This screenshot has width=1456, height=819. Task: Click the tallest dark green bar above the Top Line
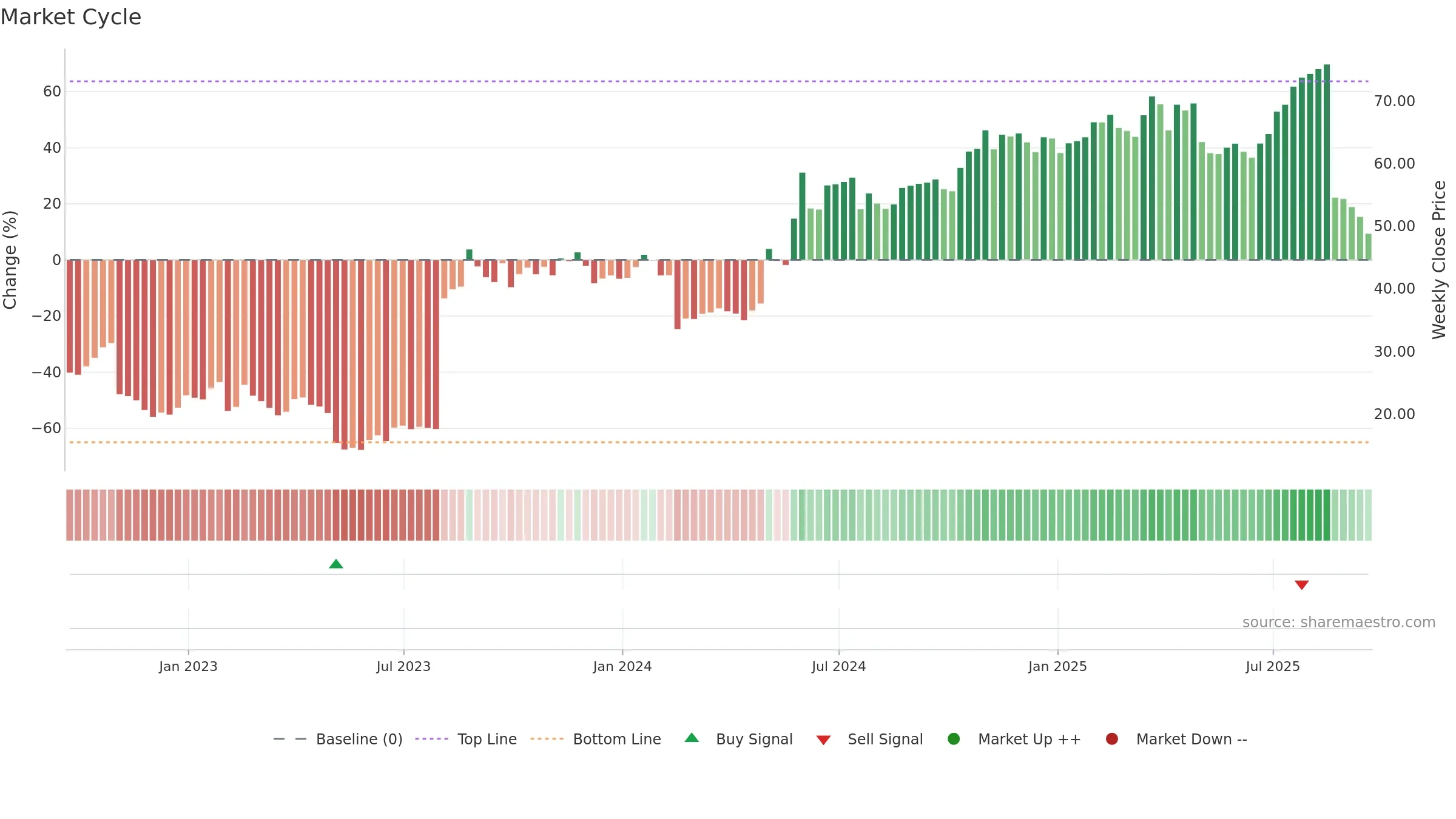[1327, 162]
